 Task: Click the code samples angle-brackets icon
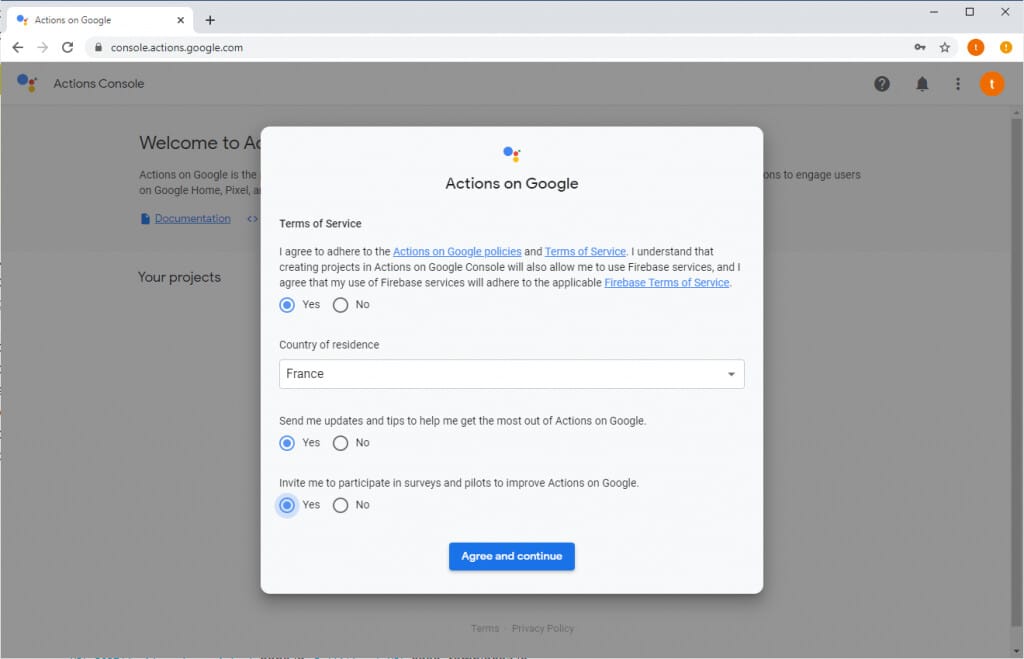pyautogui.click(x=252, y=219)
